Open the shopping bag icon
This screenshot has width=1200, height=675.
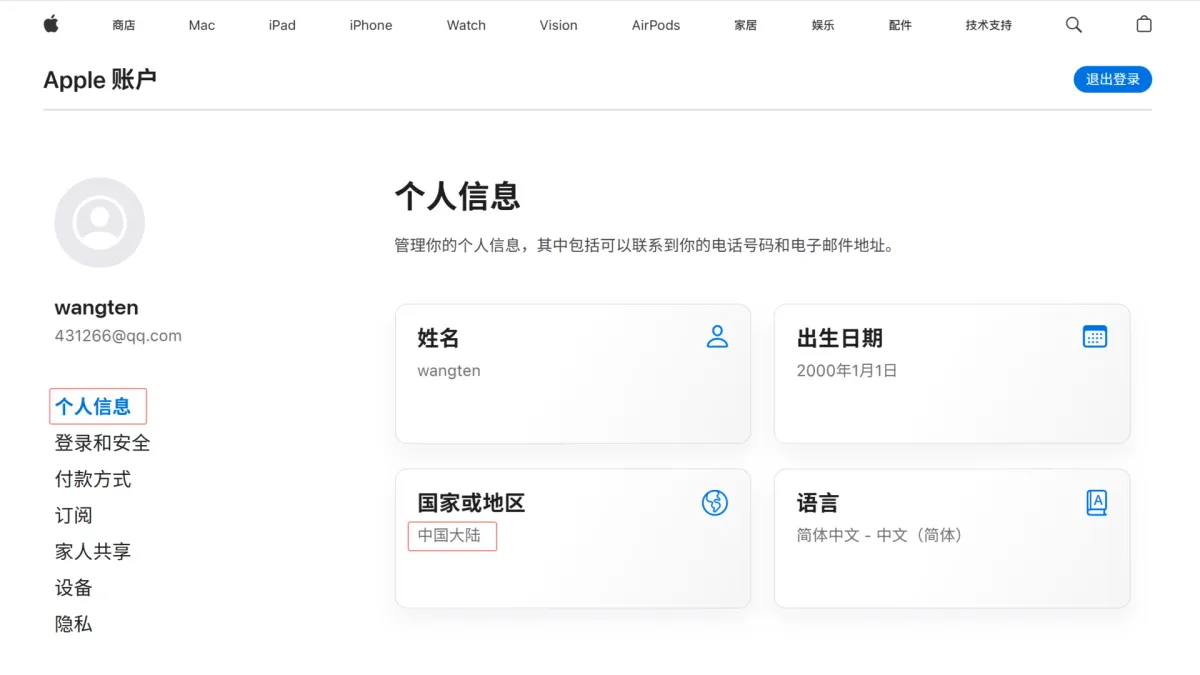[x=1144, y=24]
